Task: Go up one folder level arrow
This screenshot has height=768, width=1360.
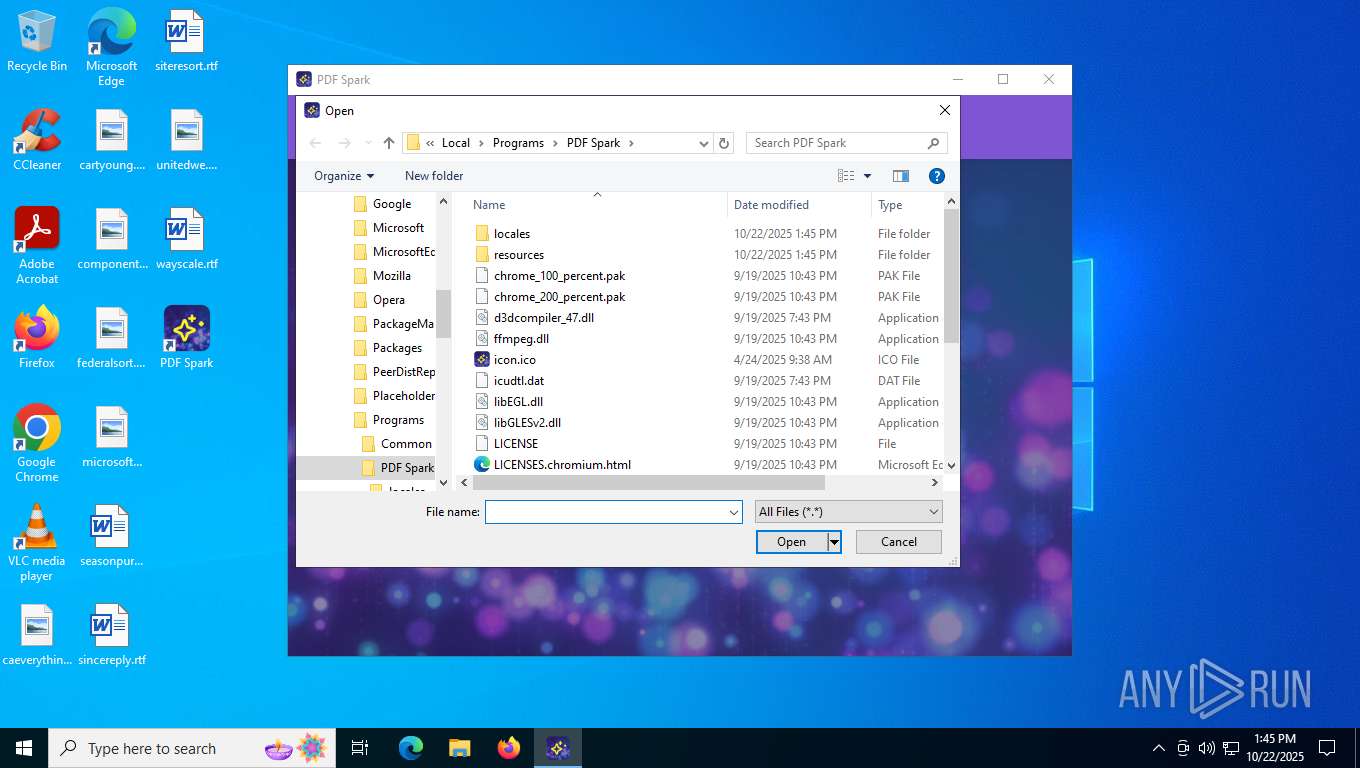Action: (389, 143)
